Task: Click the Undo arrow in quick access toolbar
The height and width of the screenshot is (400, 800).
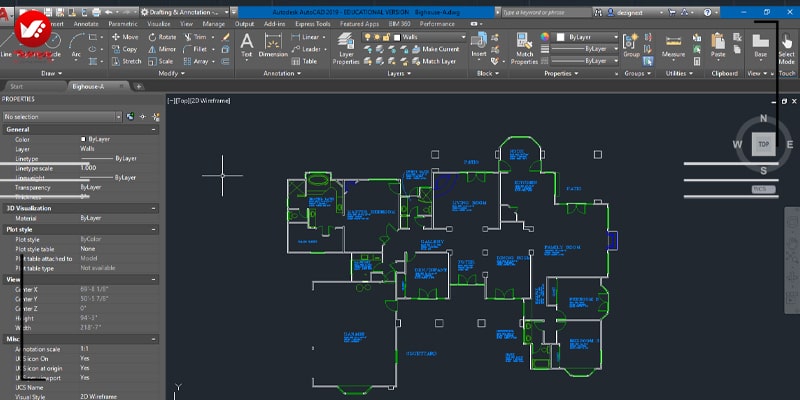Action: point(109,12)
